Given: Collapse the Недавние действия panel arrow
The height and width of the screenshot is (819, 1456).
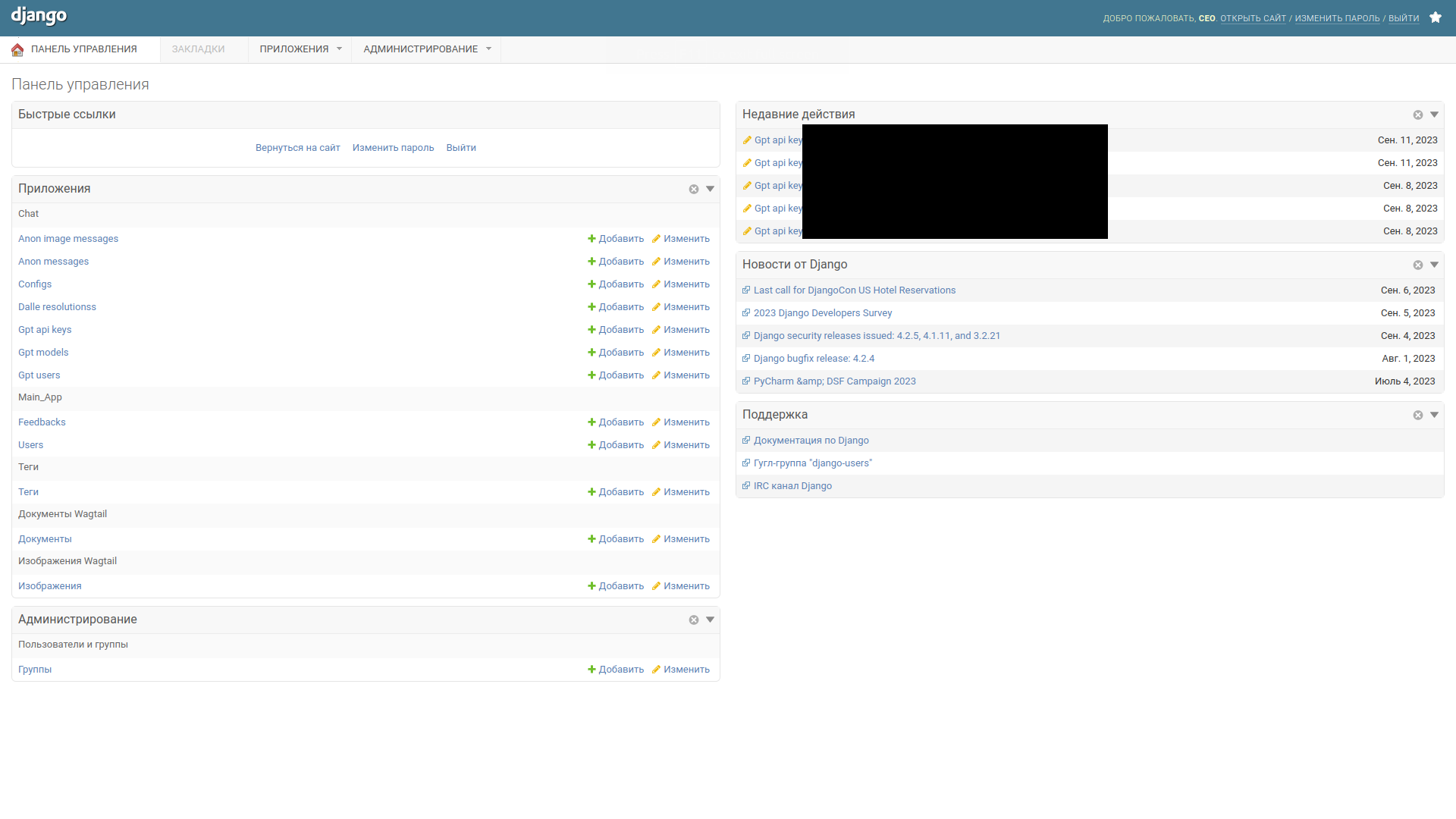Looking at the screenshot, I should (x=1435, y=115).
